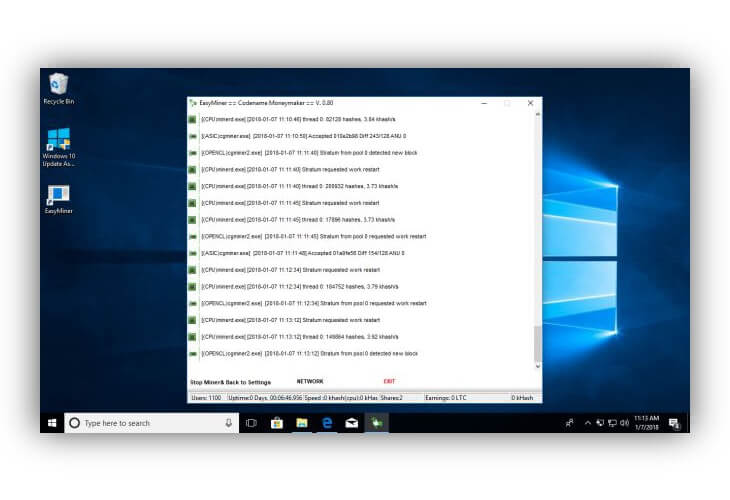
Task: Select log line 'Accepted 010a2b88 Diff 243/128'
Action: pos(304,136)
